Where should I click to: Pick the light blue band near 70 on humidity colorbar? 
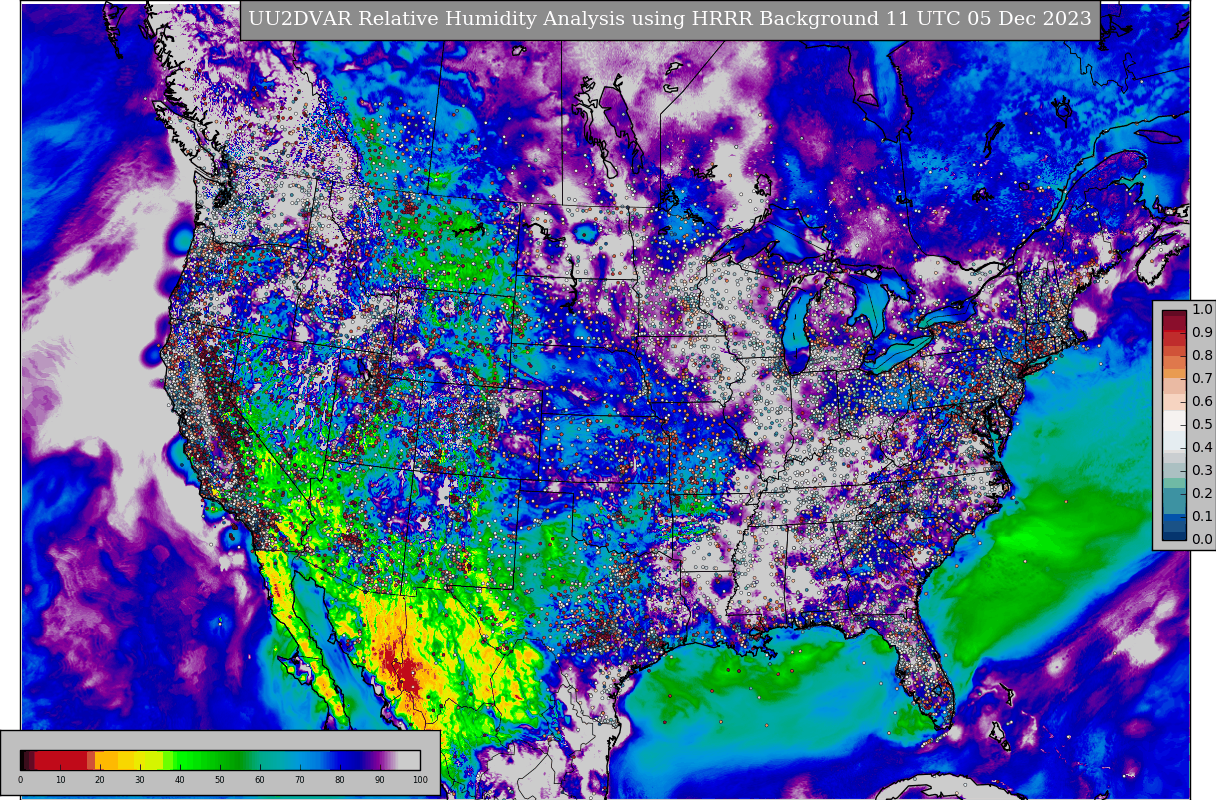[300, 760]
